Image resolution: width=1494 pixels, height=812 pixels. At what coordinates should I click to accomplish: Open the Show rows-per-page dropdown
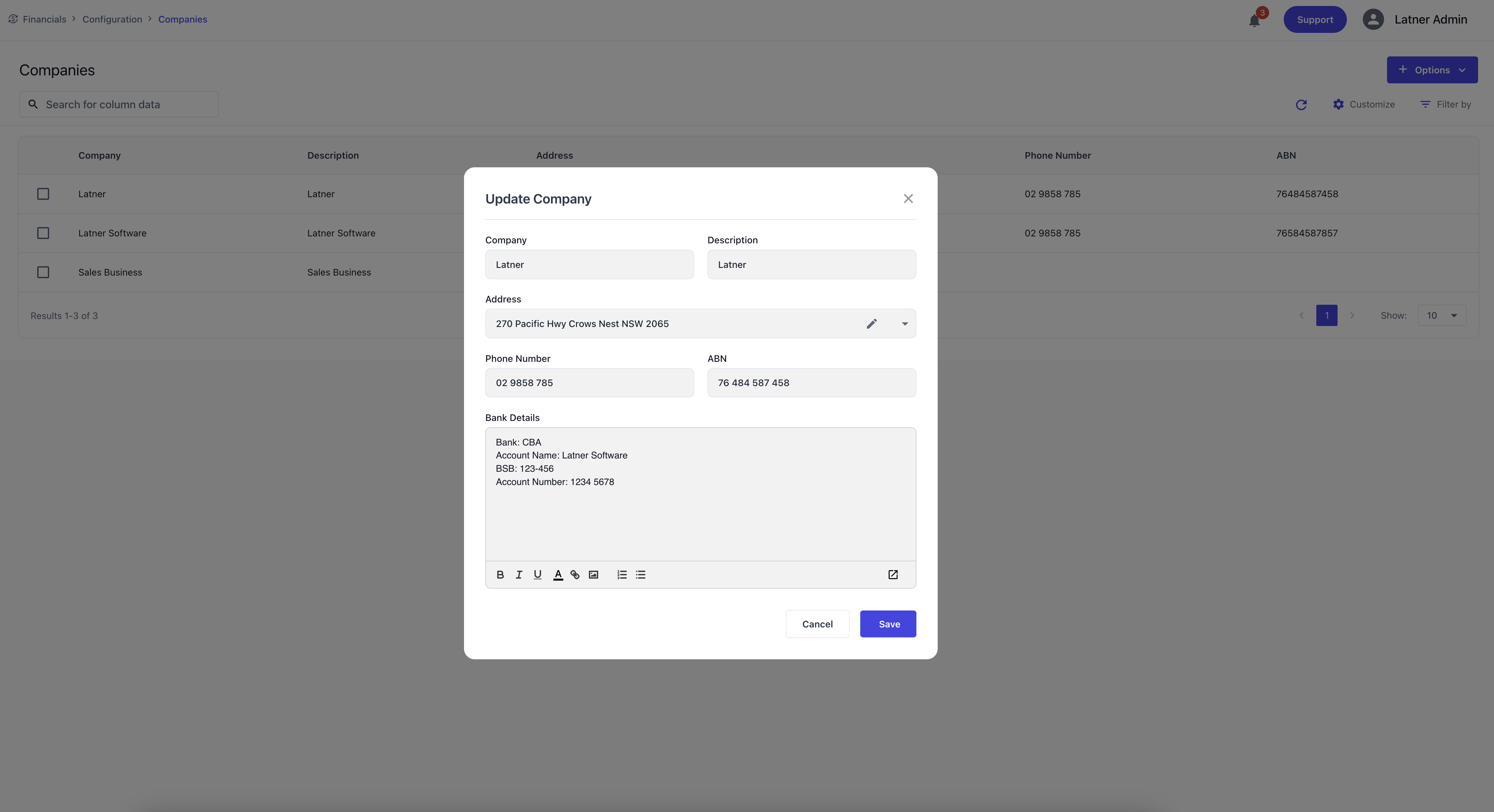[x=1441, y=315]
